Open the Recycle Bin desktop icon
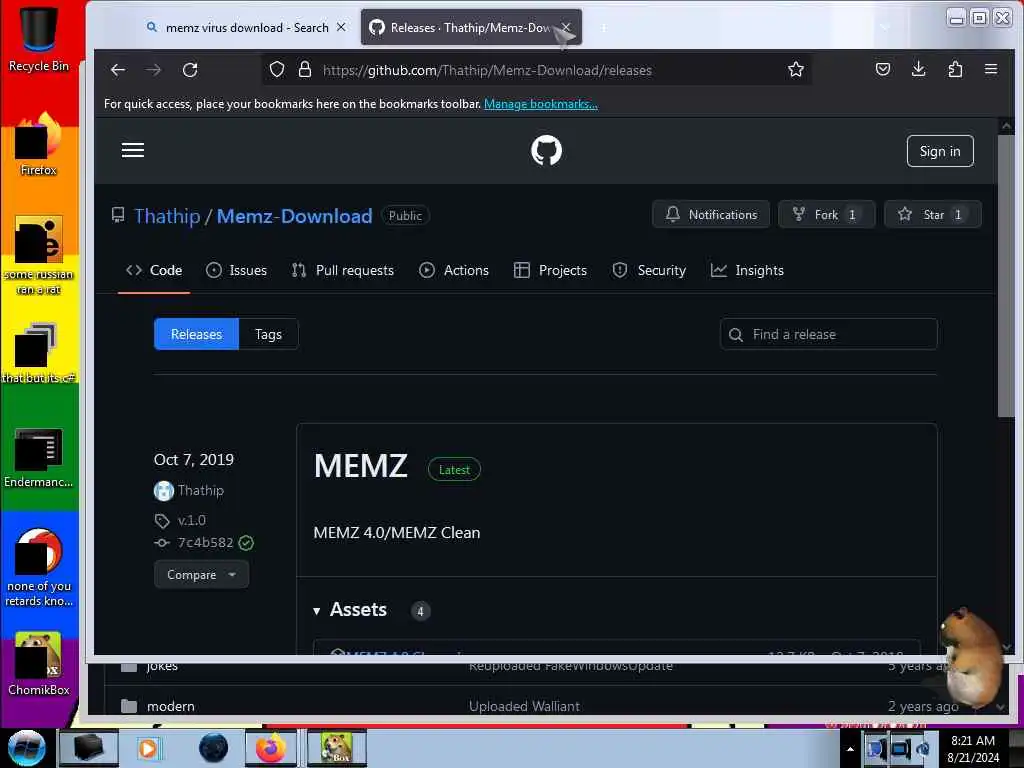 click(39, 37)
